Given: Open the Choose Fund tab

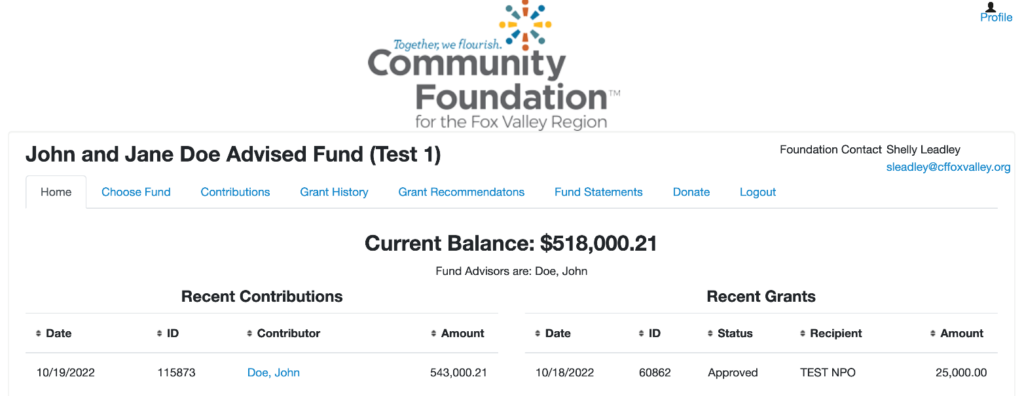Looking at the screenshot, I should 136,192.
